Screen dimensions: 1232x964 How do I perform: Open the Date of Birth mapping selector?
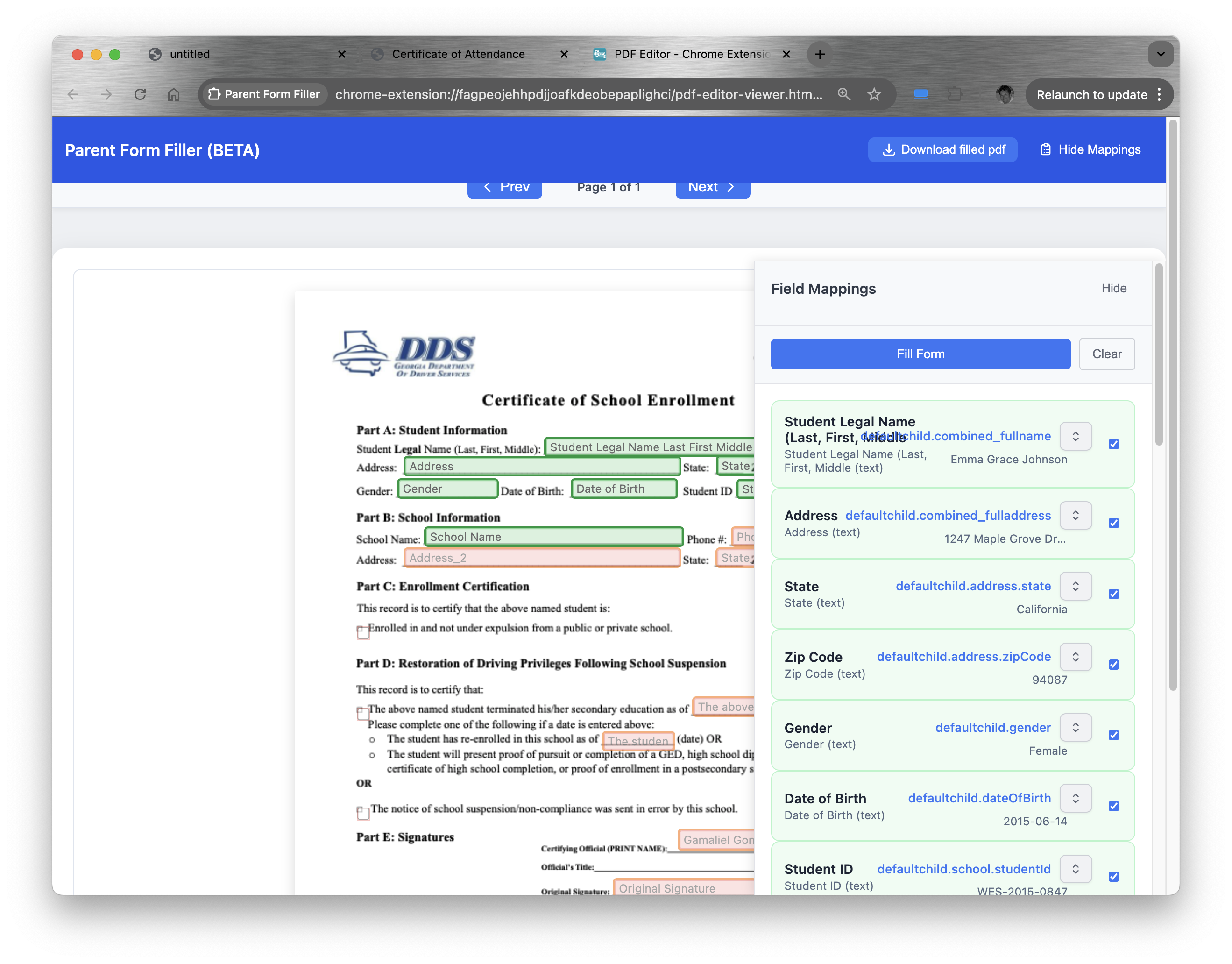pyautogui.click(x=1076, y=798)
